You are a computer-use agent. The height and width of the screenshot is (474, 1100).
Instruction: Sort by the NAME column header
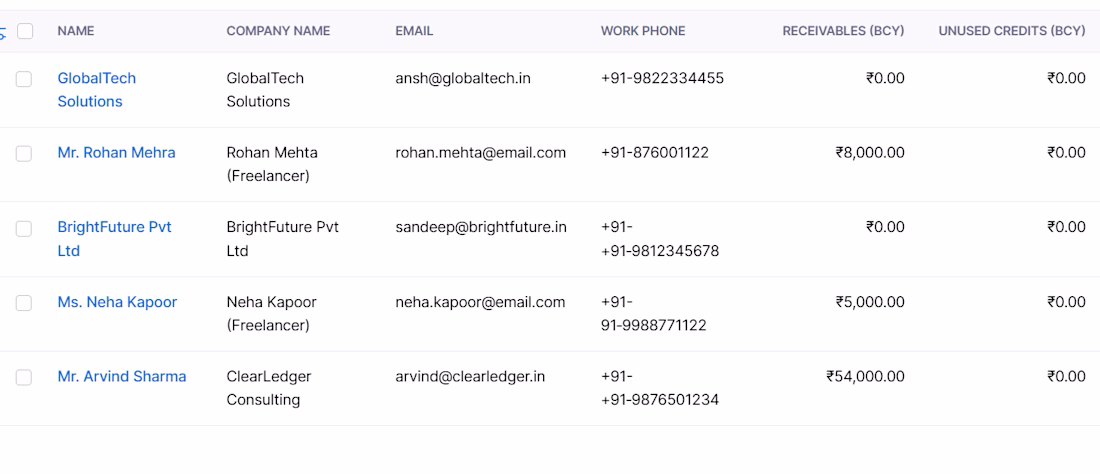76,31
